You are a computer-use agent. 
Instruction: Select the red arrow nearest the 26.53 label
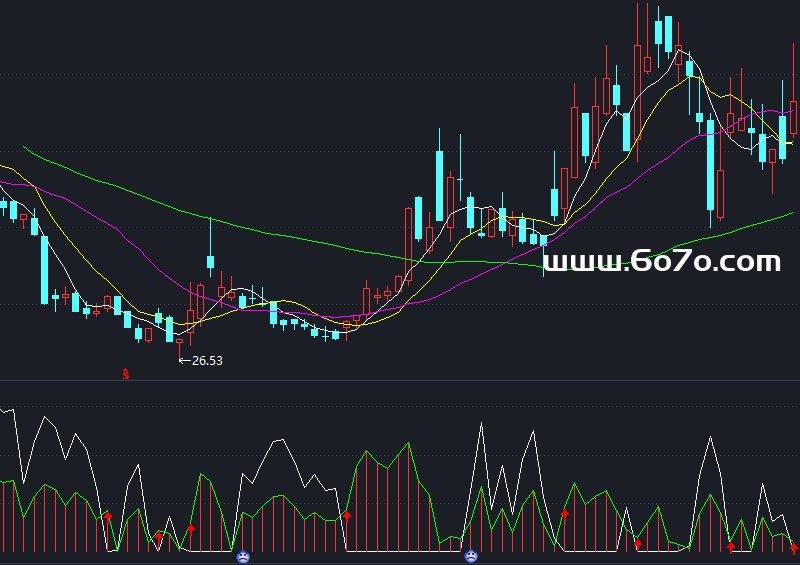pos(191,527)
